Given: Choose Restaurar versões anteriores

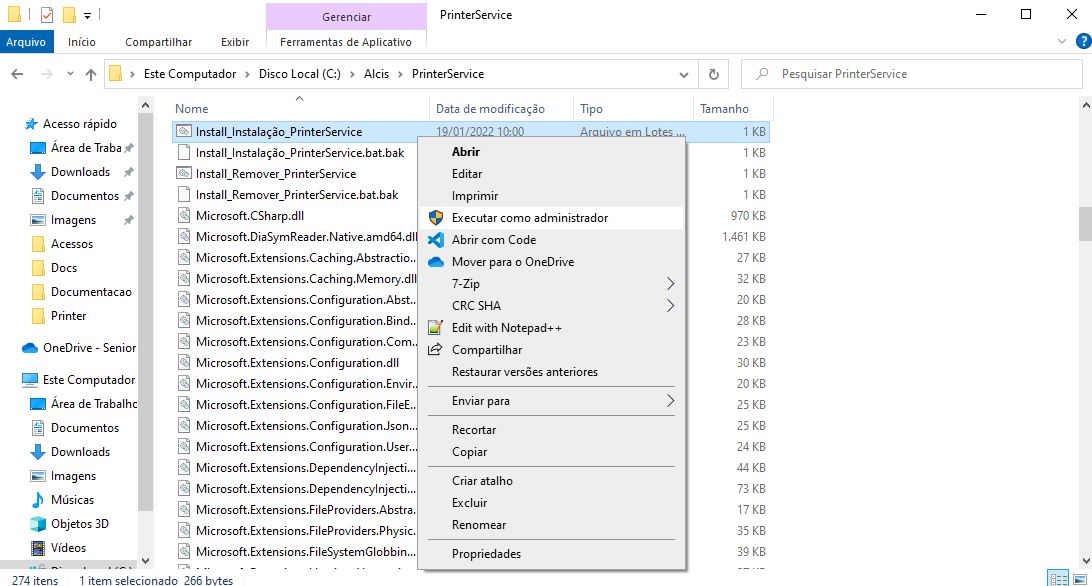Looking at the screenshot, I should (x=524, y=372).
